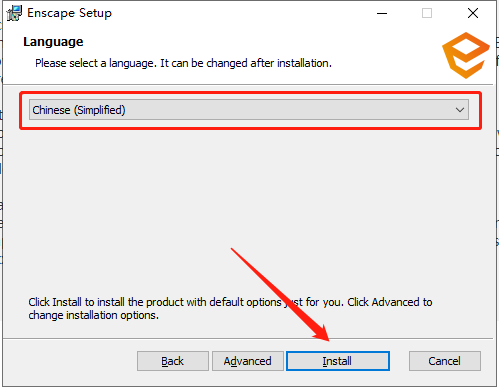Expand the language list using the chevron arrow

[460, 110]
